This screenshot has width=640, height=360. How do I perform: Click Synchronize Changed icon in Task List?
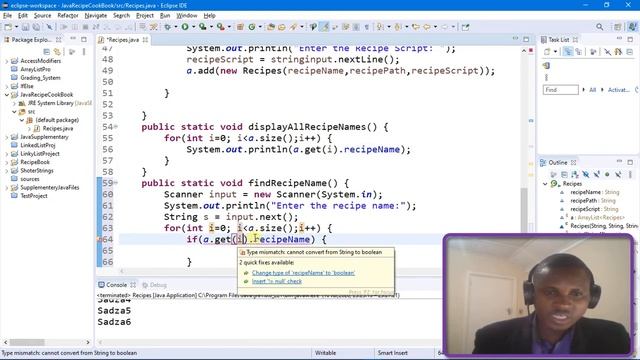(546, 65)
